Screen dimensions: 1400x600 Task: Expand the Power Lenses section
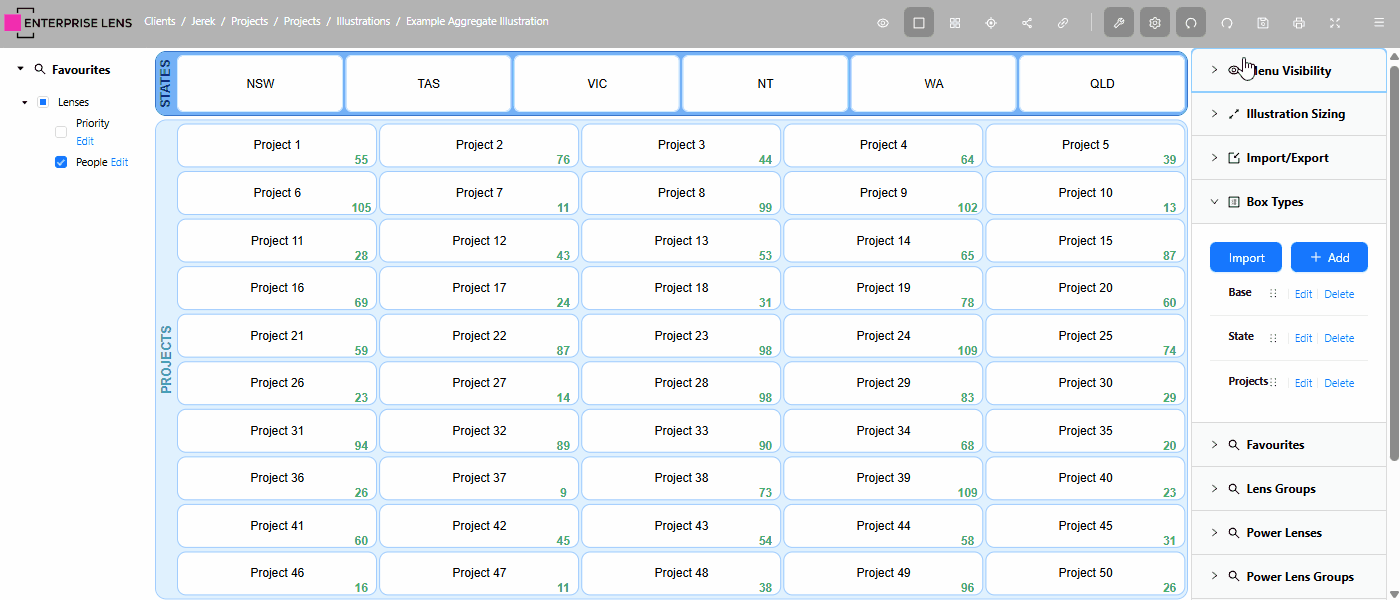[x=1214, y=533]
